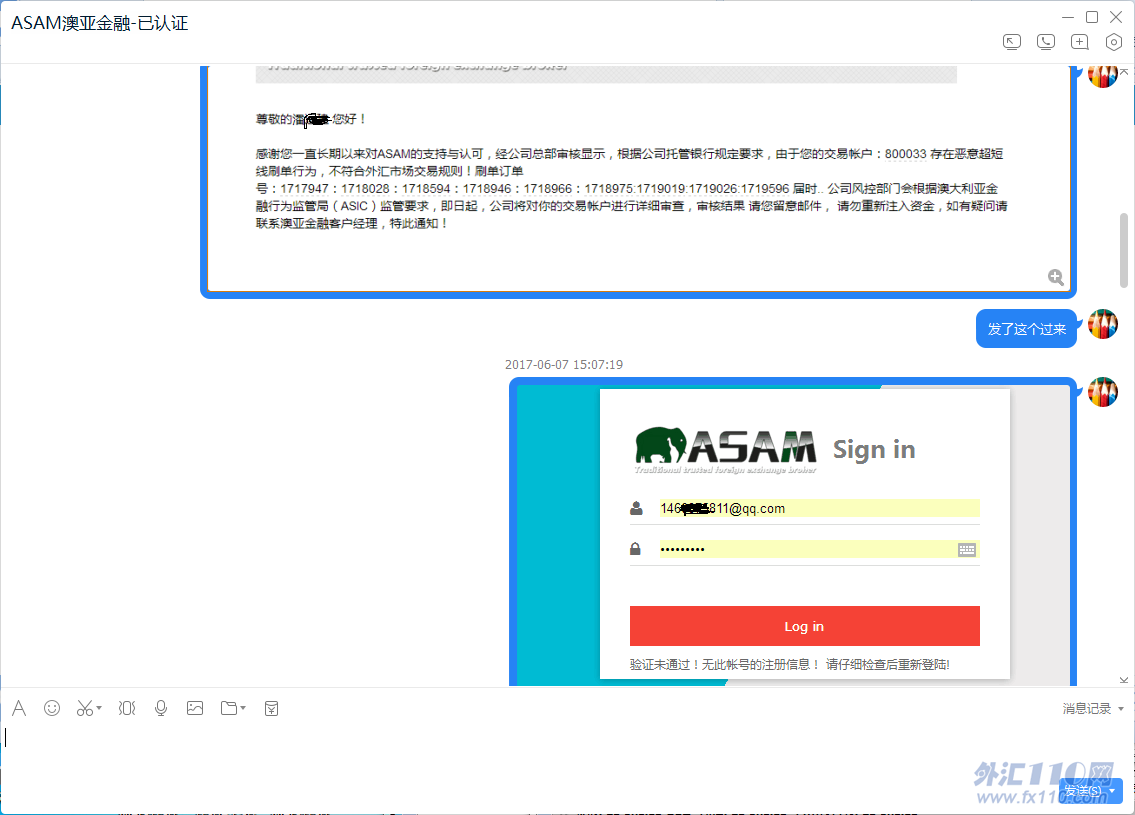The width and height of the screenshot is (1135, 815).
Task: Open the font formatting tool
Action: 19,708
